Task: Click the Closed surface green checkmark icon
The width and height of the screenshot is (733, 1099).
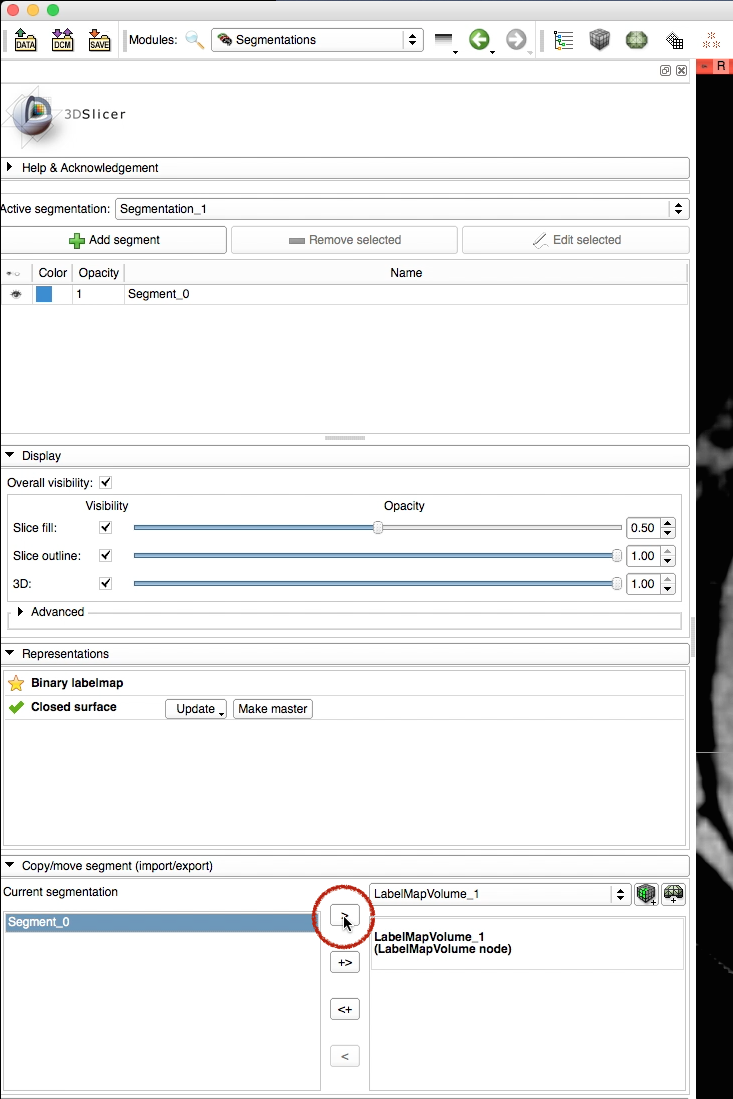Action: click(16, 707)
